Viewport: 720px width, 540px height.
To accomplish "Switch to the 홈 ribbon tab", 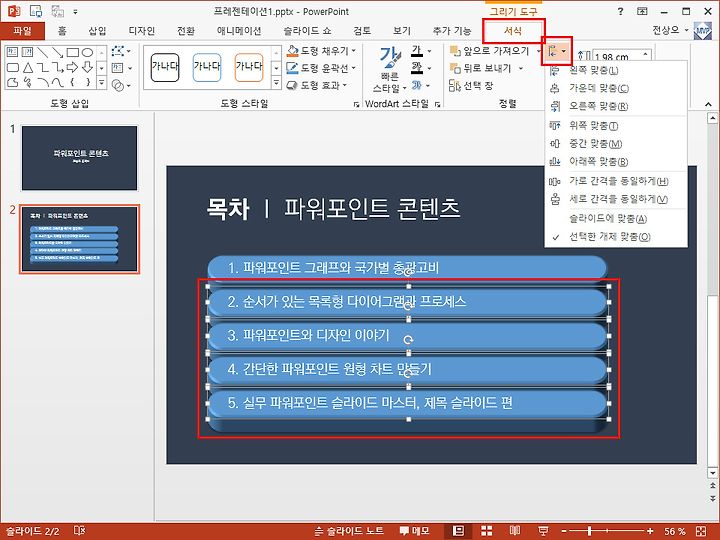I will (62, 31).
